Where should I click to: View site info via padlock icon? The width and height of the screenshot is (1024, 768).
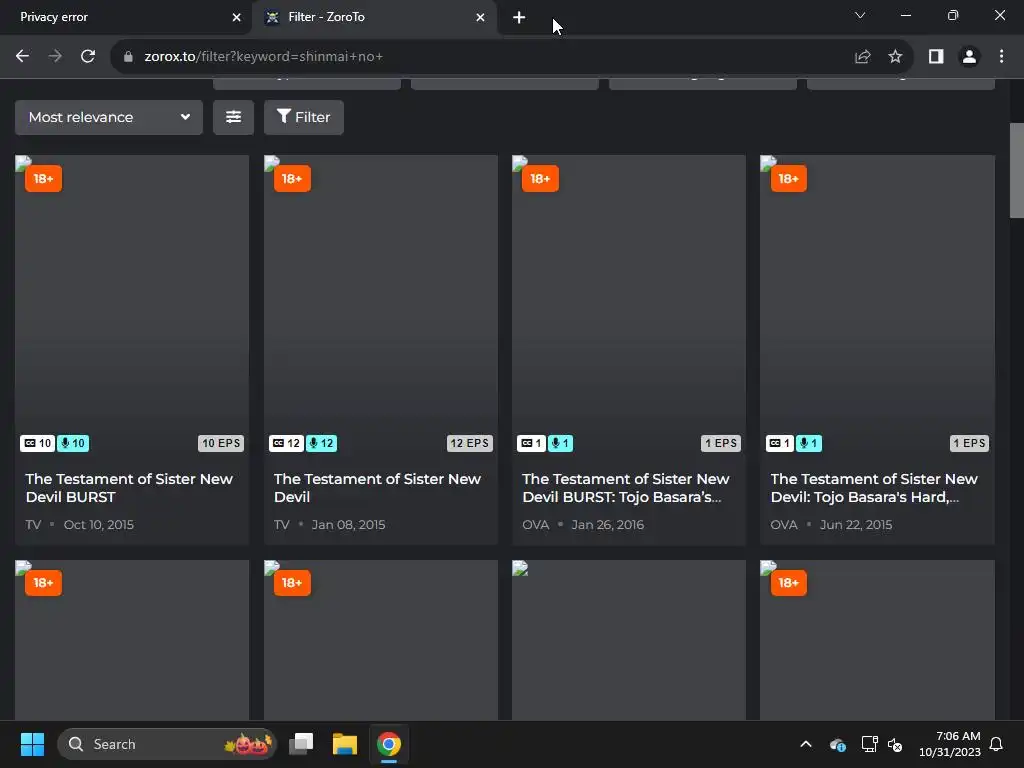(x=129, y=57)
